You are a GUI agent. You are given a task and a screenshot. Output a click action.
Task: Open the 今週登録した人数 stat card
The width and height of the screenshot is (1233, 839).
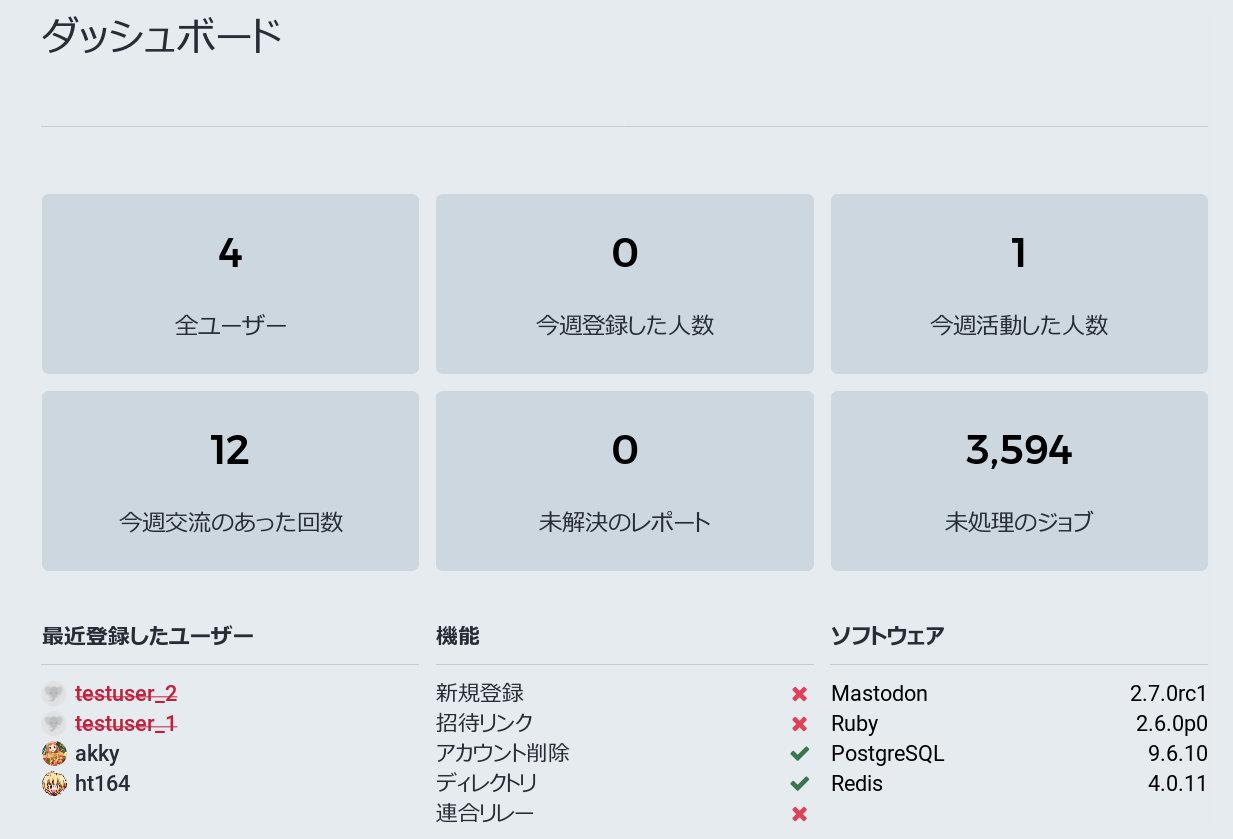[x=625, y=284]
